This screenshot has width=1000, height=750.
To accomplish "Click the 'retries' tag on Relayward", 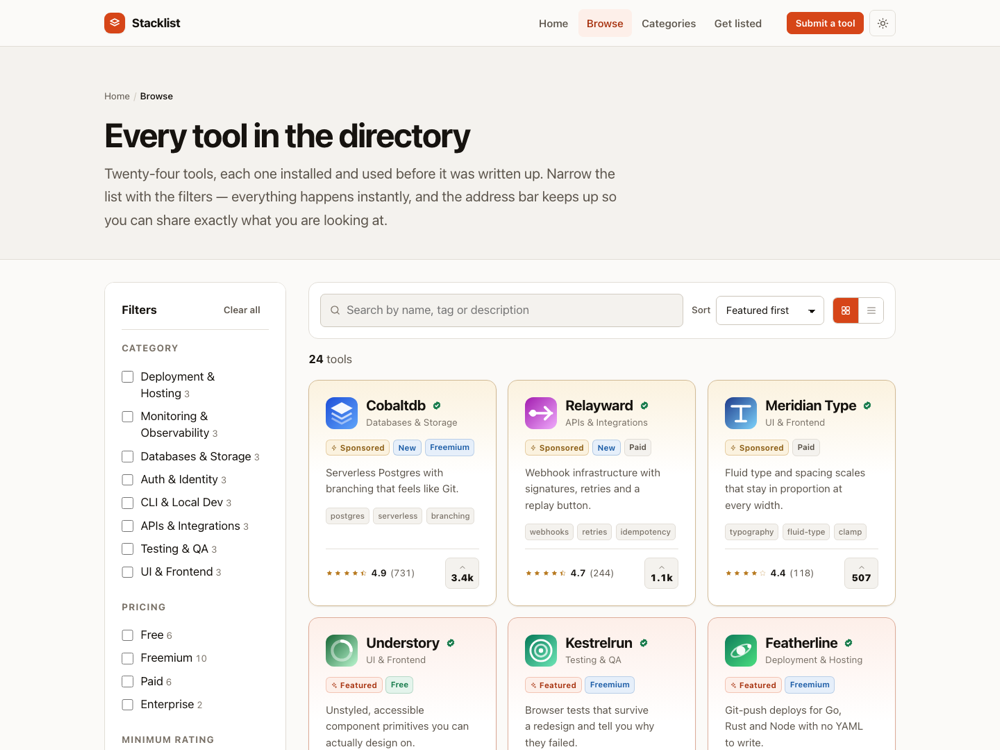I will [594, 532].
